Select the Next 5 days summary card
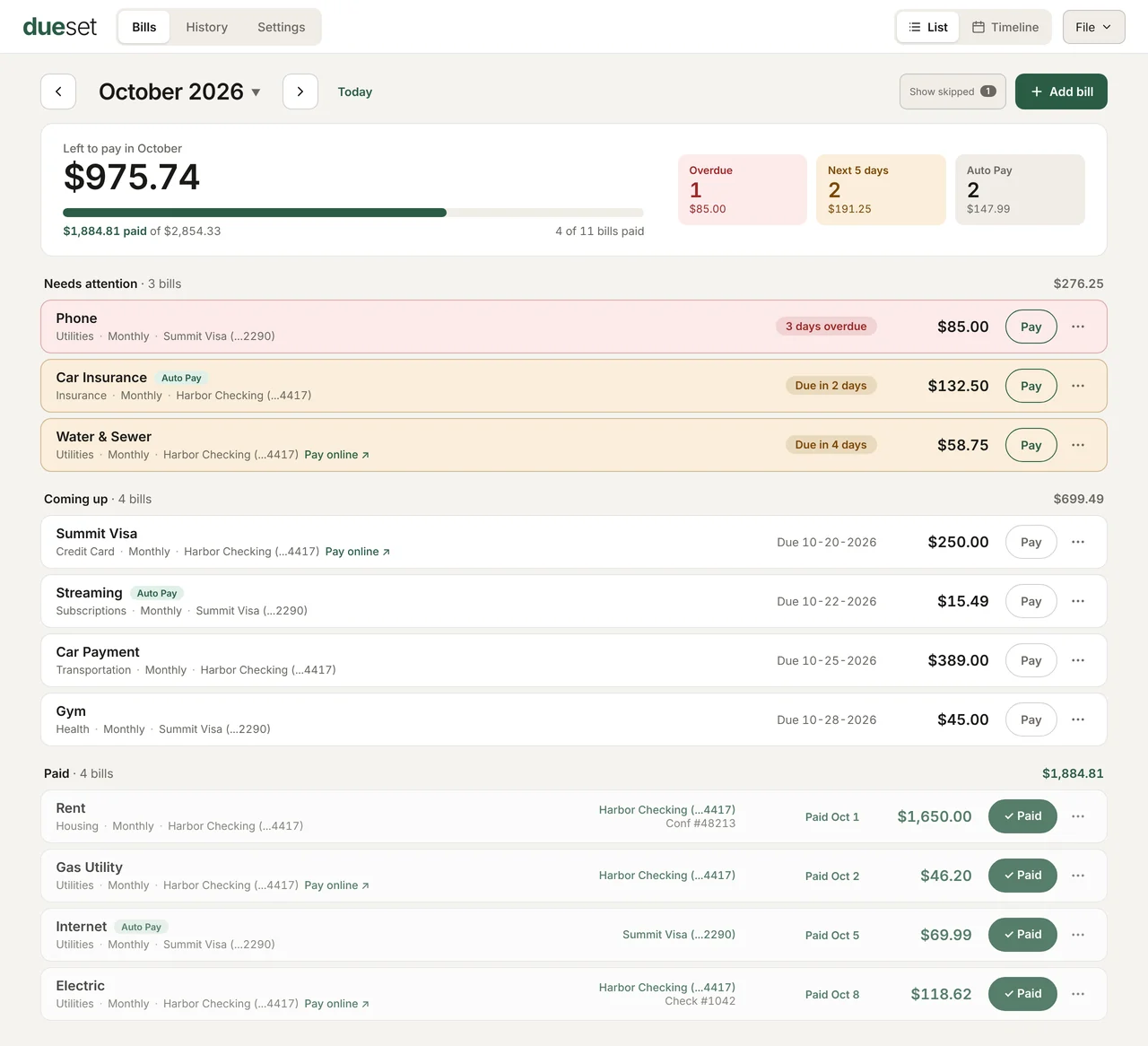Viewport: 1148px width, 1046px height. coord(881,189)
